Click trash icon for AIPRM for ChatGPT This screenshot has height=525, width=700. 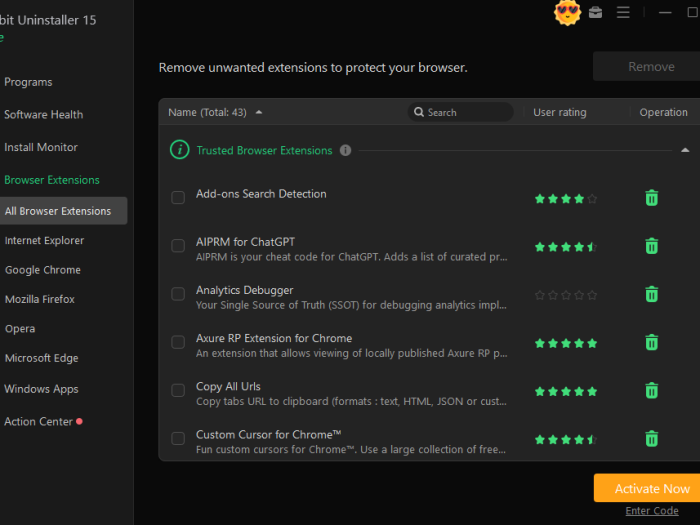[651, 246]
